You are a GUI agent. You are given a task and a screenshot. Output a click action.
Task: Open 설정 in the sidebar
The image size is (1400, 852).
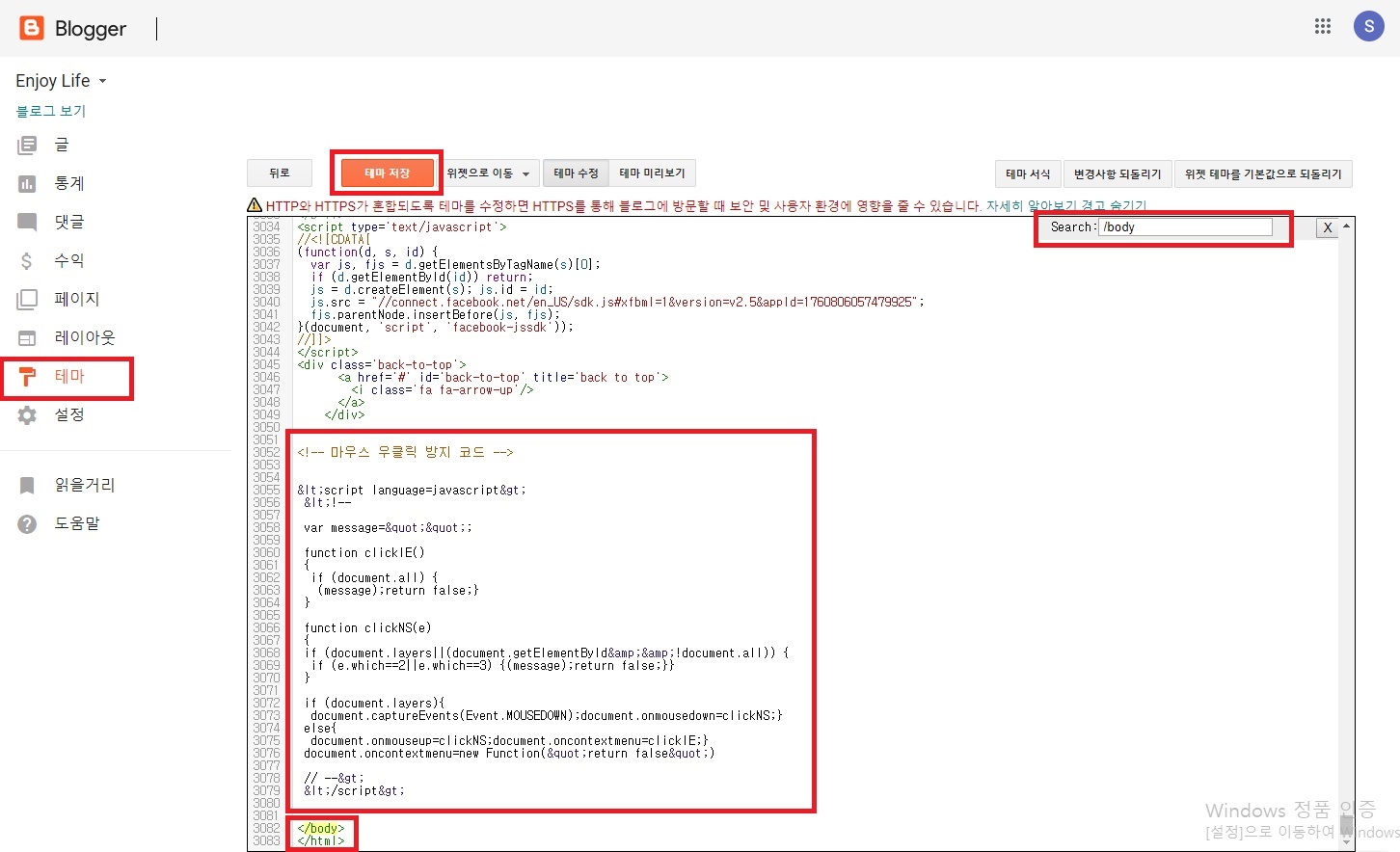[69, 414]
